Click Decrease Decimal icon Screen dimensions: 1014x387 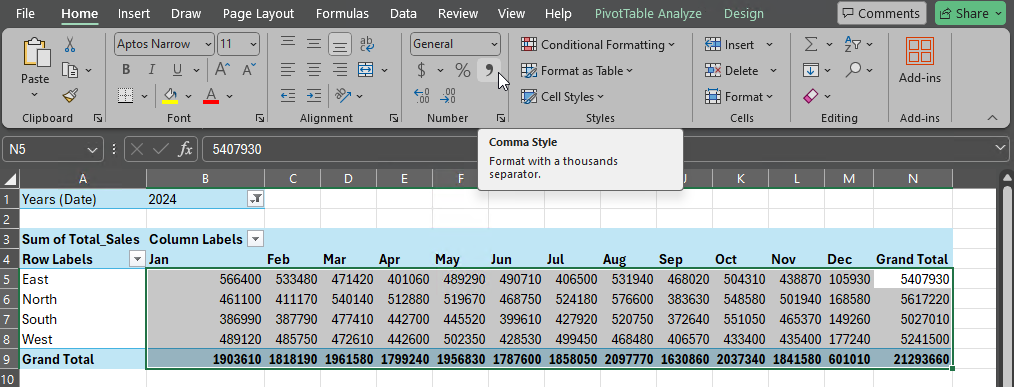pyautogui.click(x=448, y=96)
